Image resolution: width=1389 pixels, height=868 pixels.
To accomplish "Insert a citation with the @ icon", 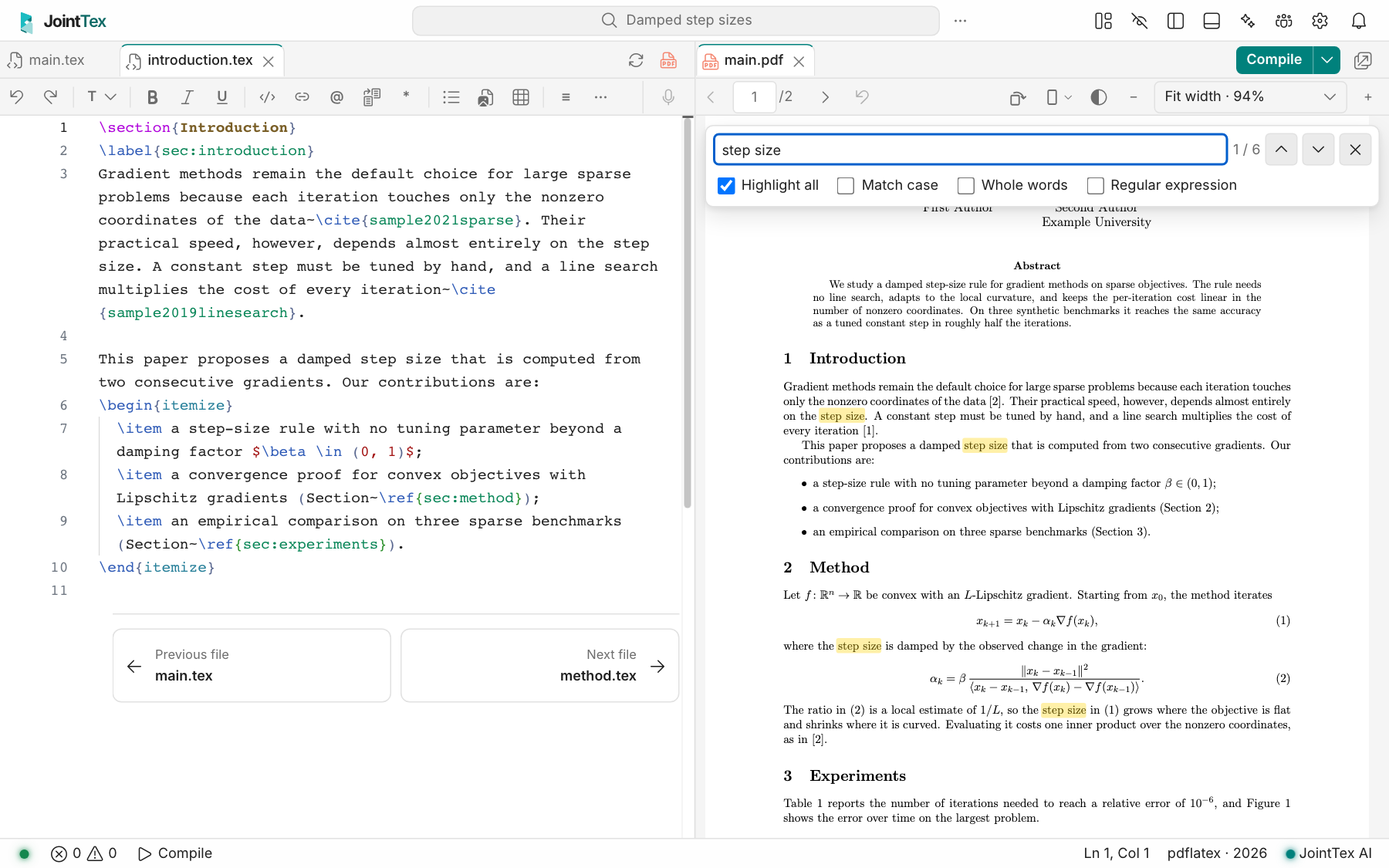I will [336, 96].
